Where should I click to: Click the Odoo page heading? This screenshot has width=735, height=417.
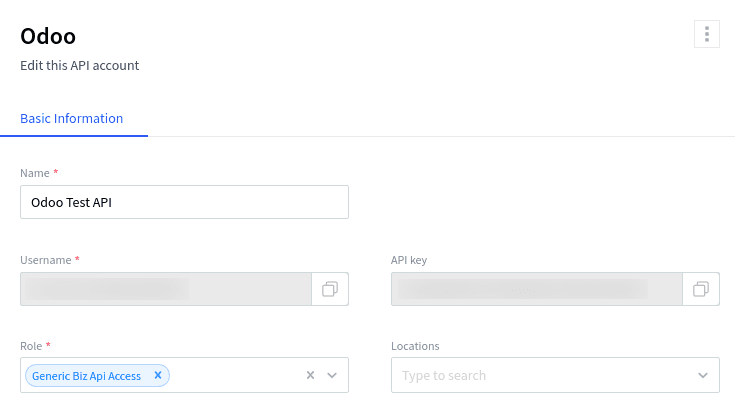tap(49, 35)
